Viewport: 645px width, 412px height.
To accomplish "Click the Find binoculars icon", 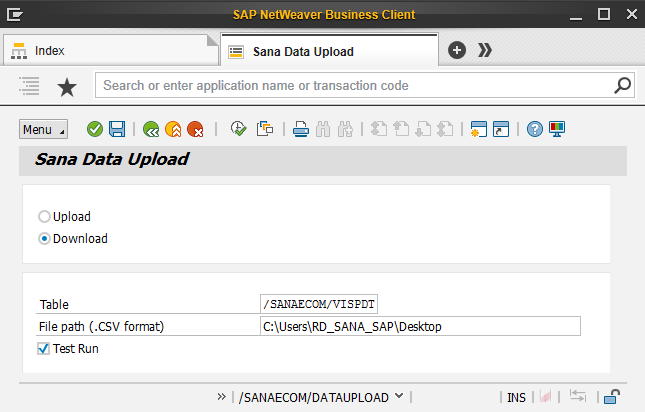I will [323, 129].
